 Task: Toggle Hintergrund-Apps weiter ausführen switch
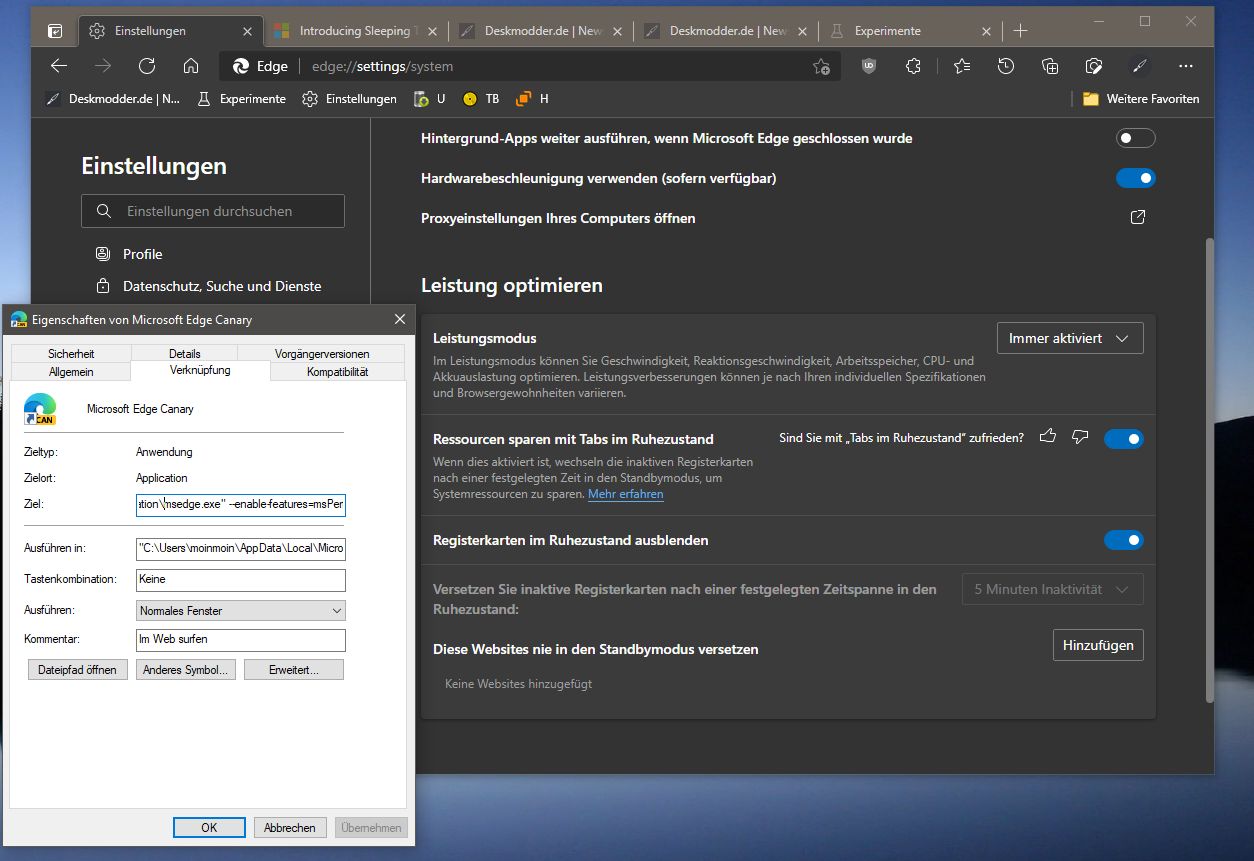pos(1136,138)
